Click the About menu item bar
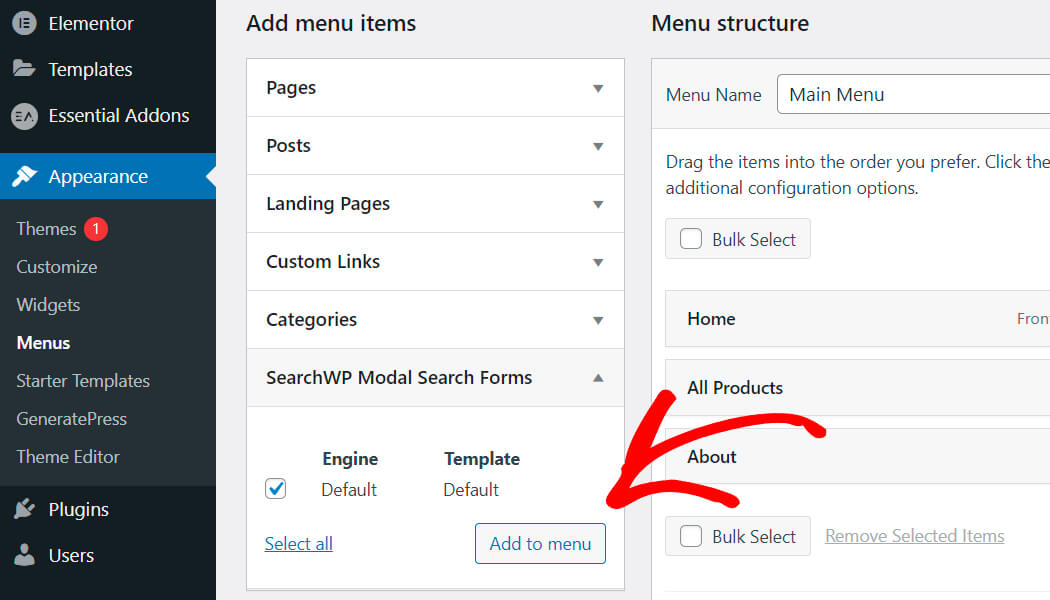Viewport: 1050px width, 600px height. click(858, 457)
